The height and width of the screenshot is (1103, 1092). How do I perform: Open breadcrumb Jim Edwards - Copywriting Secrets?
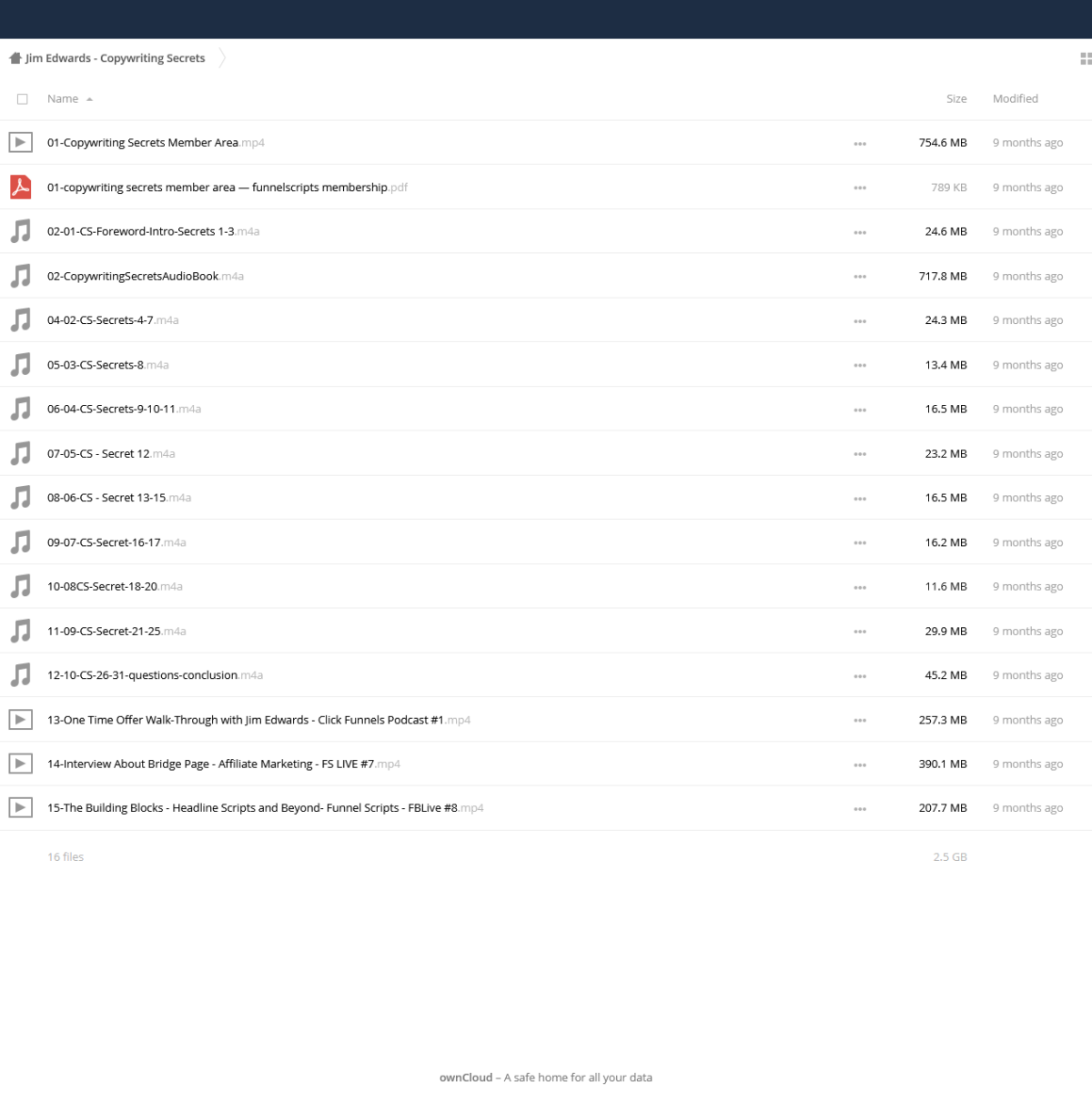pos(116,58)
